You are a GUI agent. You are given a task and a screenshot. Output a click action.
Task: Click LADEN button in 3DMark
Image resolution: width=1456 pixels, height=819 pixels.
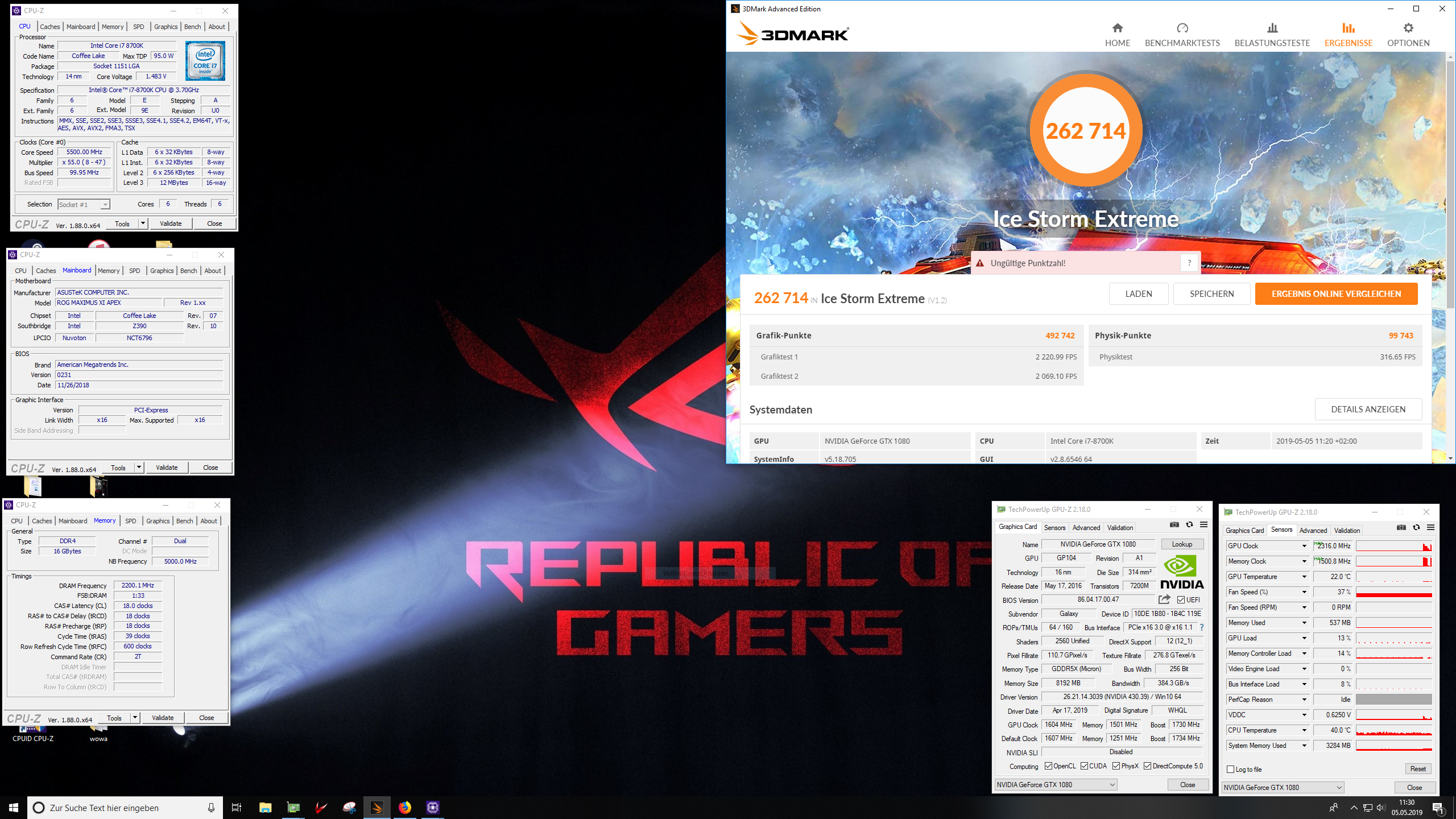pyautogui.click(x=1139, y=294)
